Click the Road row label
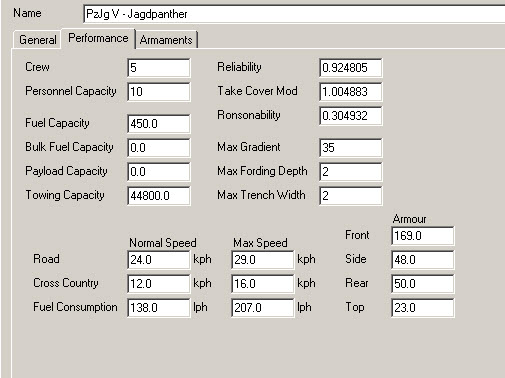 [x=46, y=259]
